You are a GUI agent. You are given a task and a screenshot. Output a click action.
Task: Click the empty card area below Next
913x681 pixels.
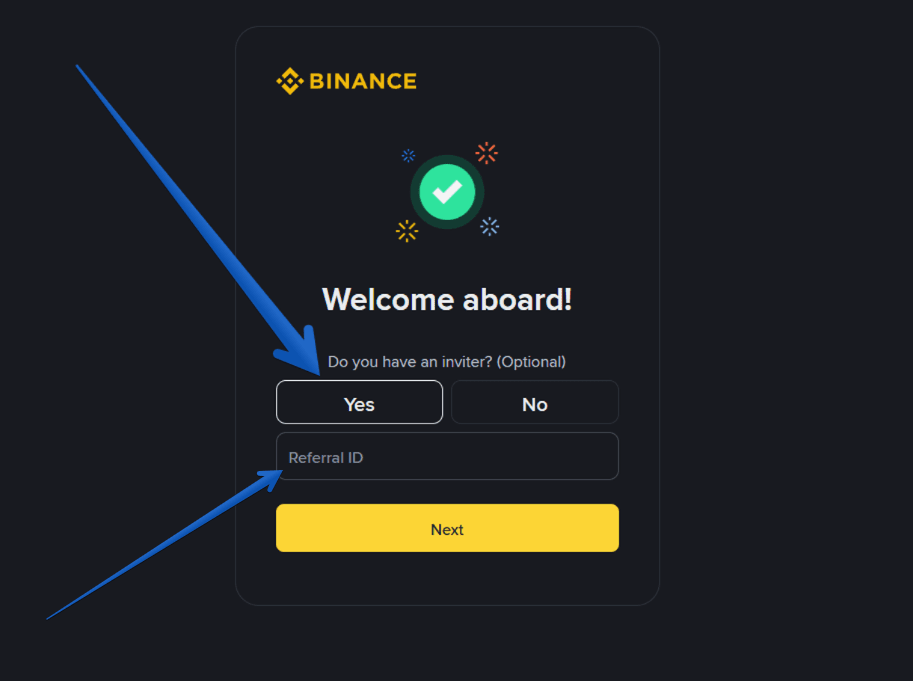447,578
